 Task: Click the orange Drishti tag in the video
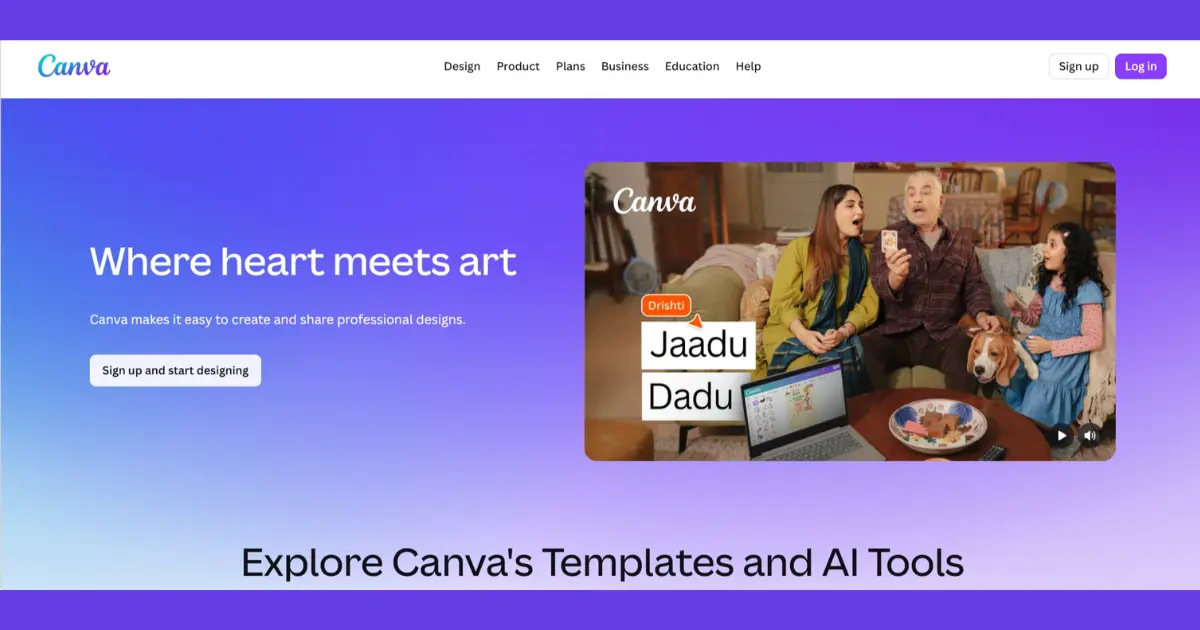pos(665,305)
